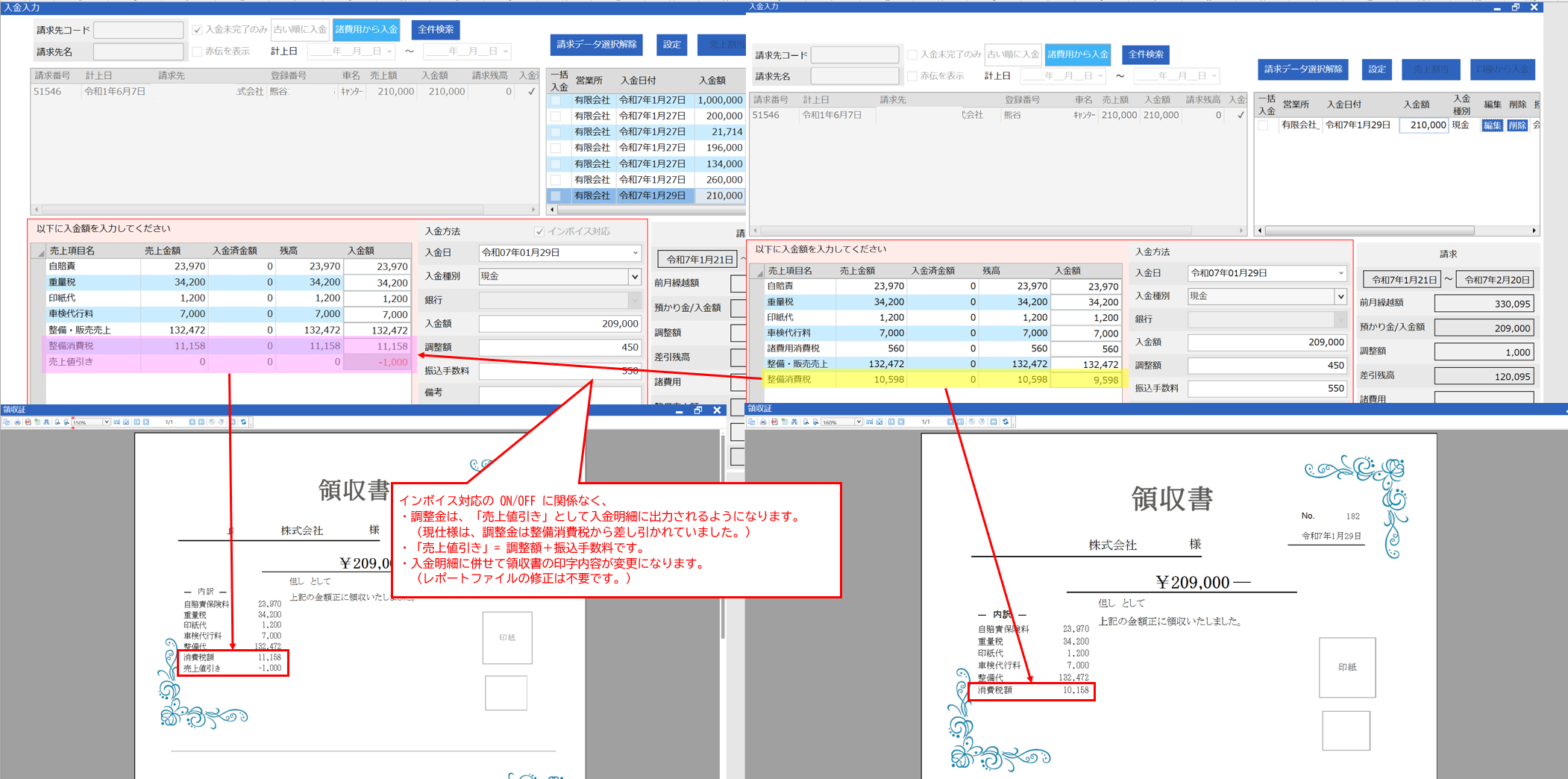
Task: Click refresh icon in right 領収証 viewer toolbar
Action: pos(1006,422)
